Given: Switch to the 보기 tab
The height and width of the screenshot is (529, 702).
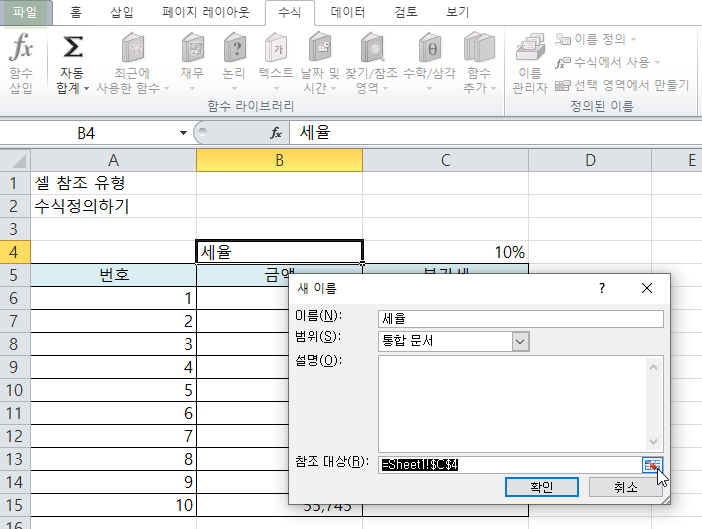Looking at the screenshot, I should pos(458,12).
